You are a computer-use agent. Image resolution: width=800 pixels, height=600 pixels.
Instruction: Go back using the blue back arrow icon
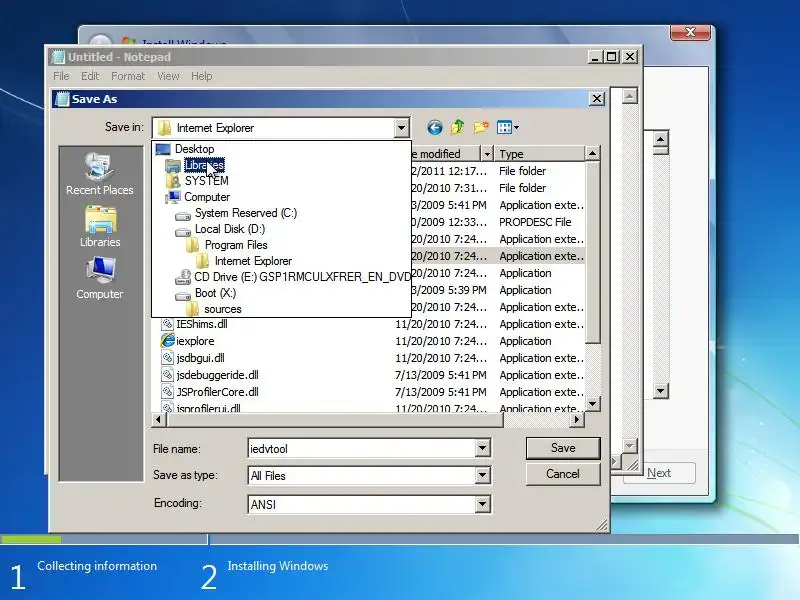point(435,127)
